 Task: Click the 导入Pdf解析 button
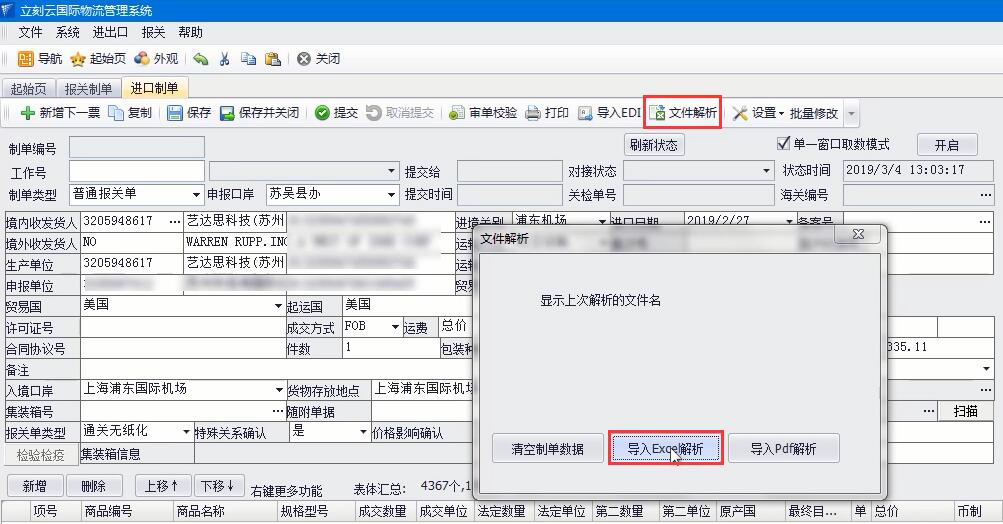coord(783,449)
